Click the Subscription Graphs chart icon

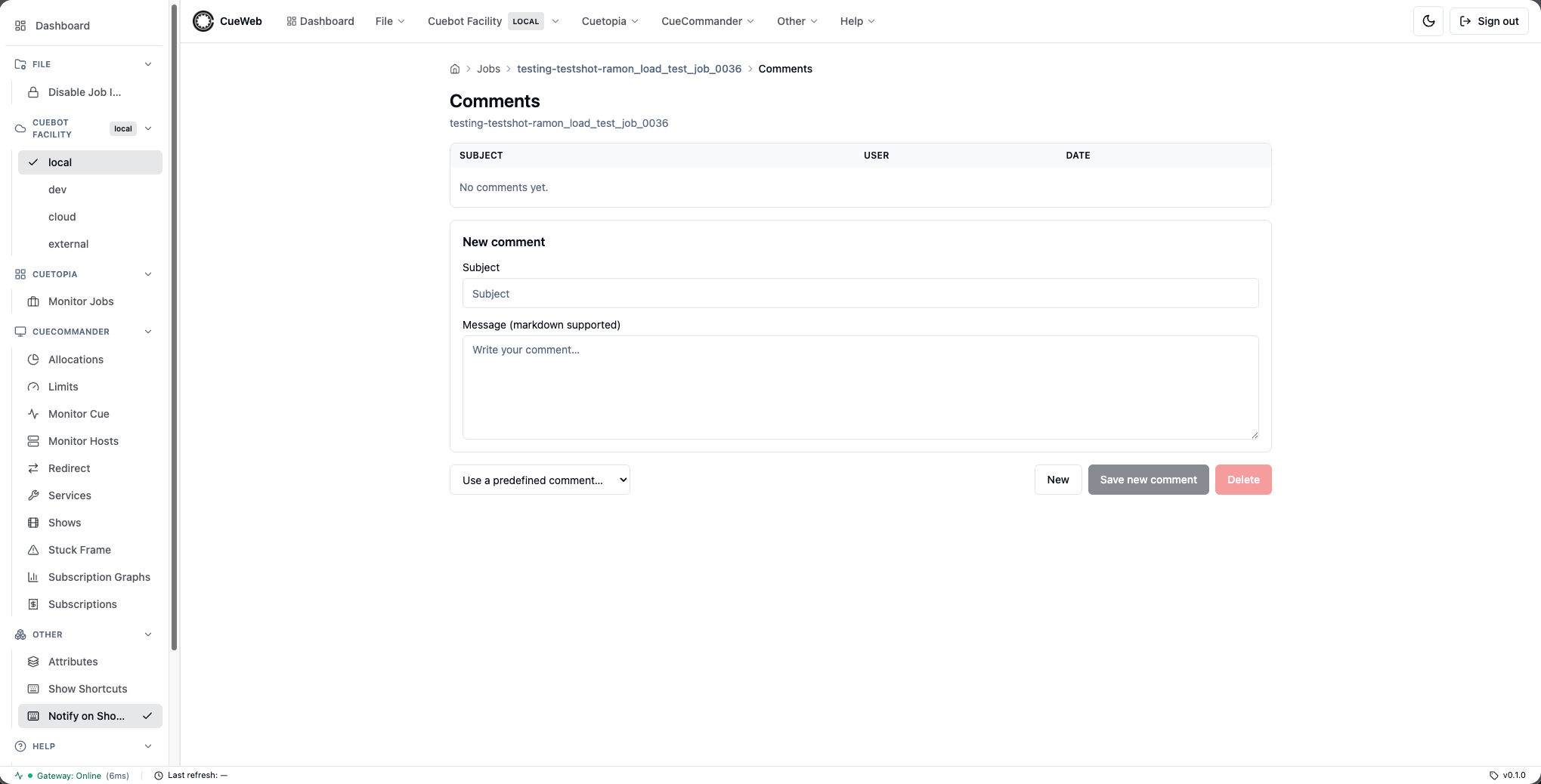(x=33, y=577)
